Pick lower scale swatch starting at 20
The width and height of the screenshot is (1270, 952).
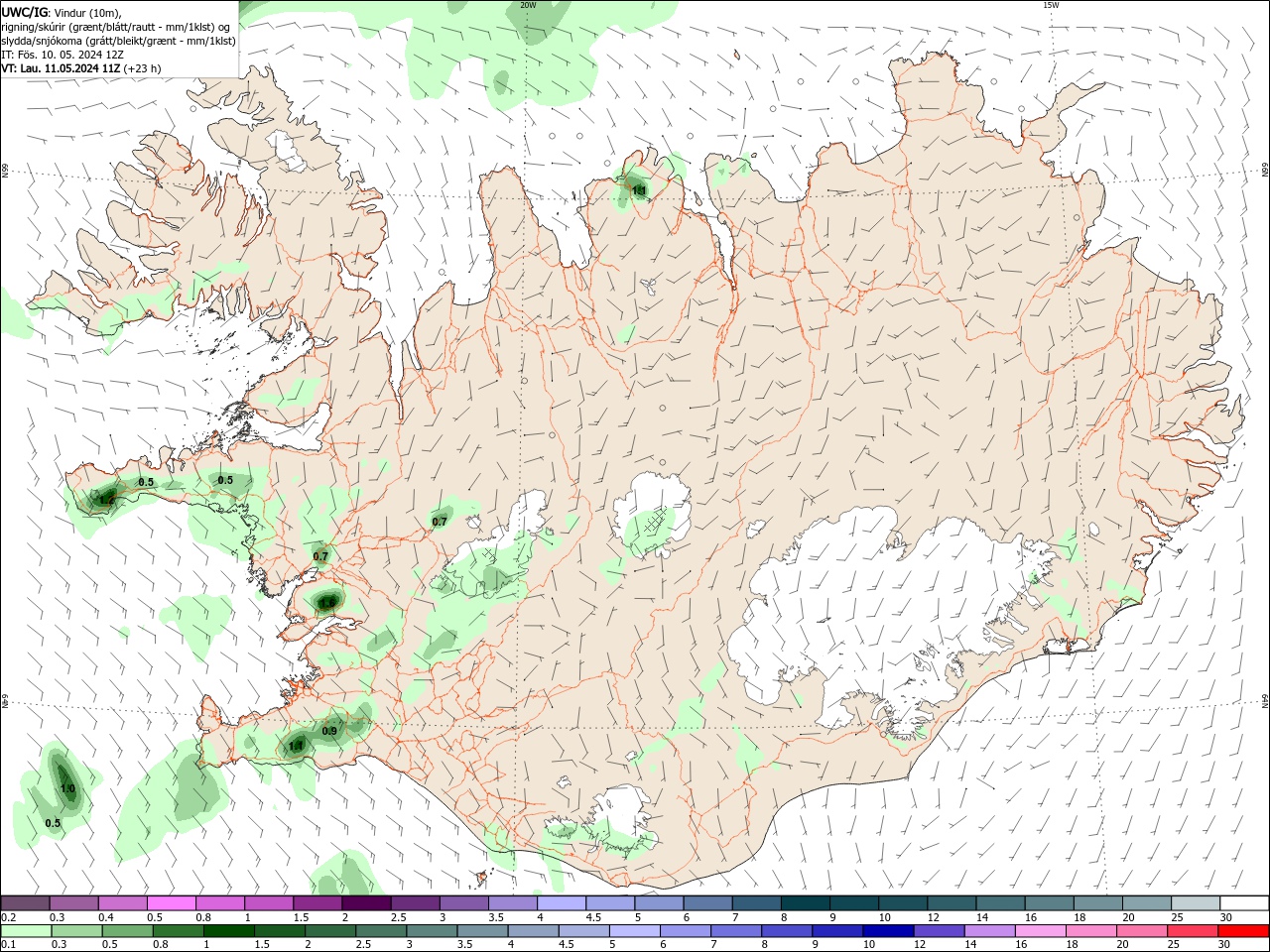pos(1143,931)
